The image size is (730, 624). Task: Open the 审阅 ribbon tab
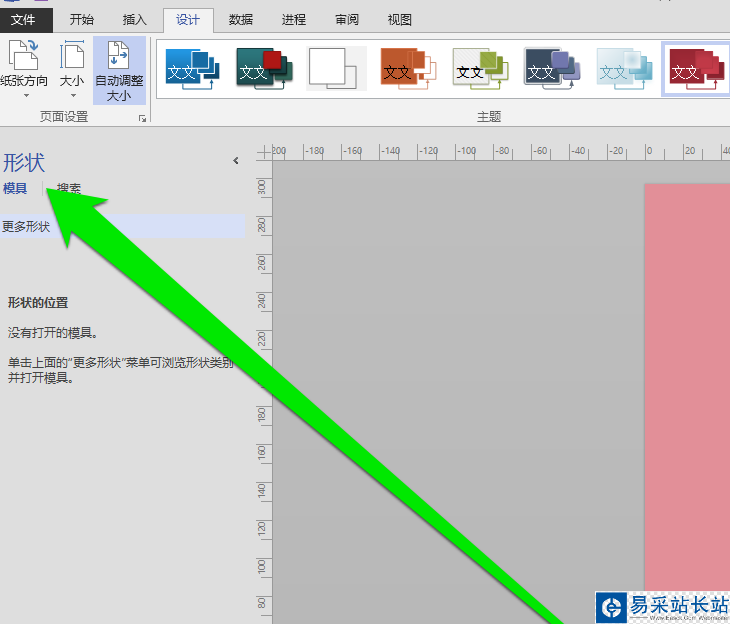(347, 20)
